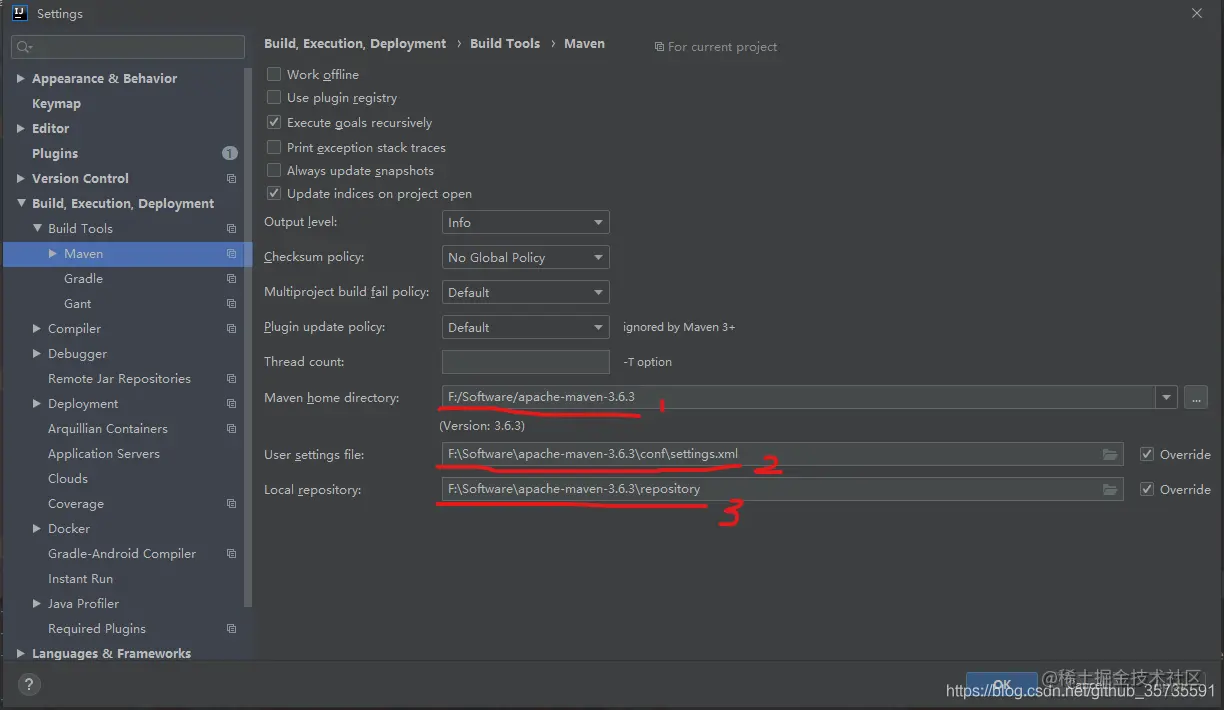The width and height of the screenshot is (1224, 710).
Task: Expand the Docker node arrow
Action: 37,529
